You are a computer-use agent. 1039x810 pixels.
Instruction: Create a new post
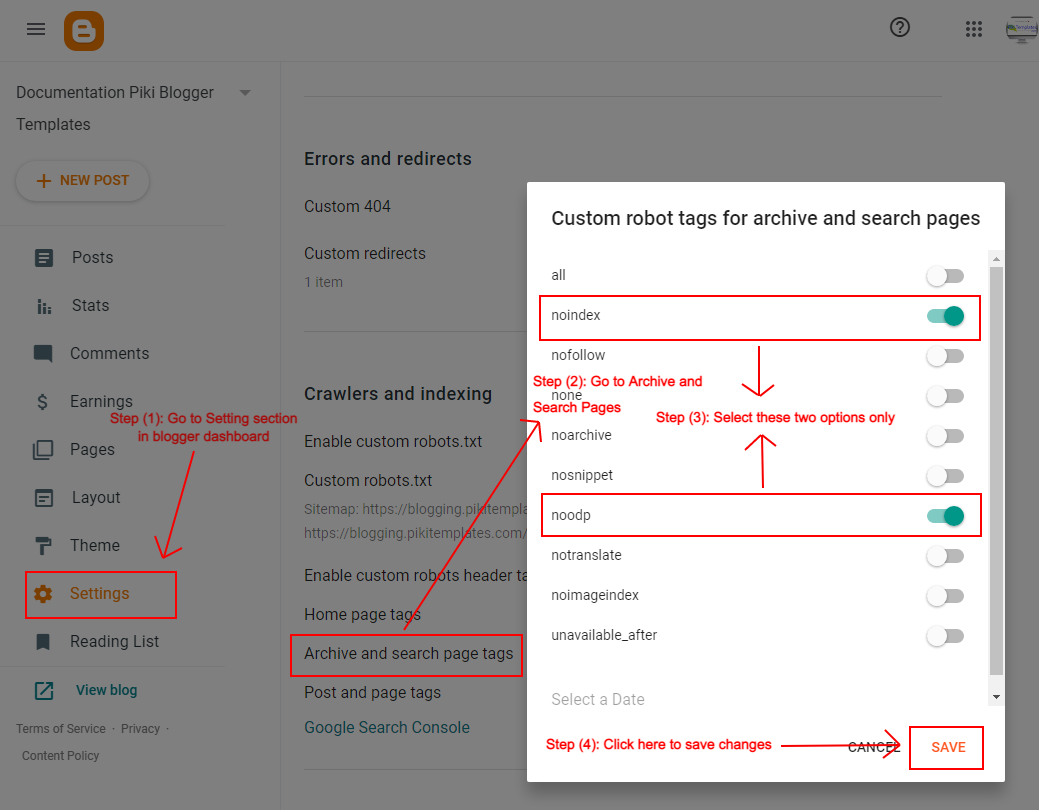(x=82, y=181)
